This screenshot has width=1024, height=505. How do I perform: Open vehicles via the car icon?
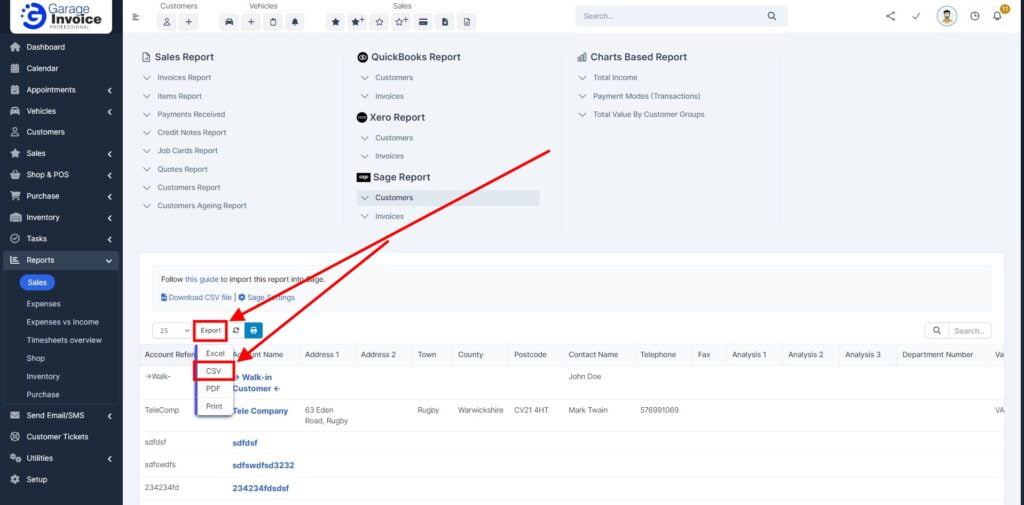tap(229, 22)
